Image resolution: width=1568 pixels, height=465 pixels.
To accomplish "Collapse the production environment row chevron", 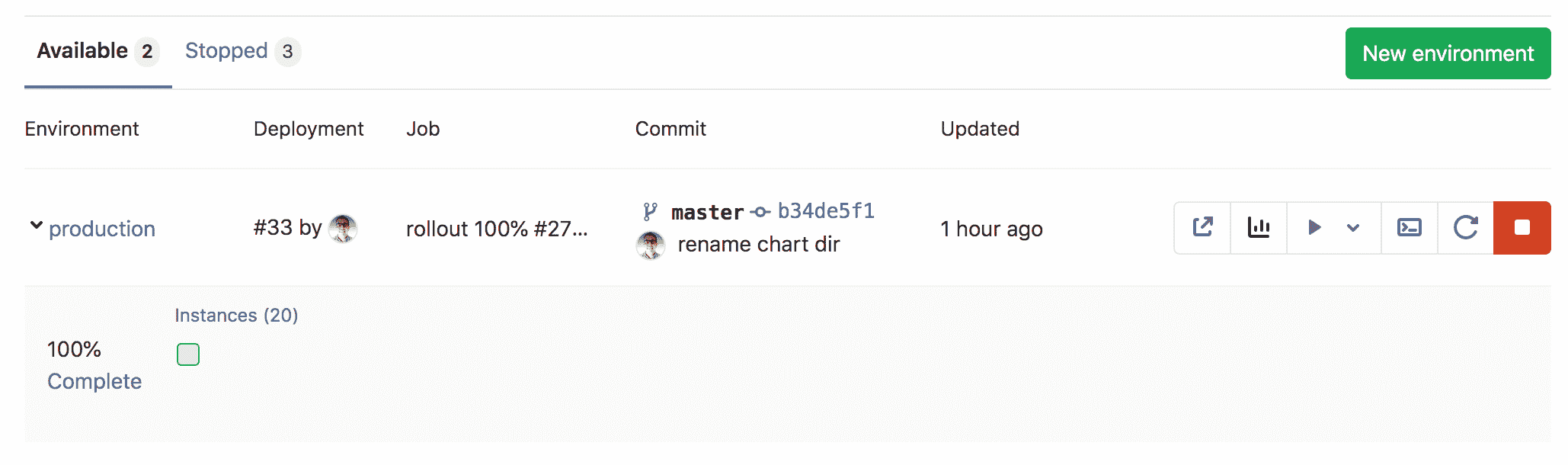I will [x=36, y=226].
